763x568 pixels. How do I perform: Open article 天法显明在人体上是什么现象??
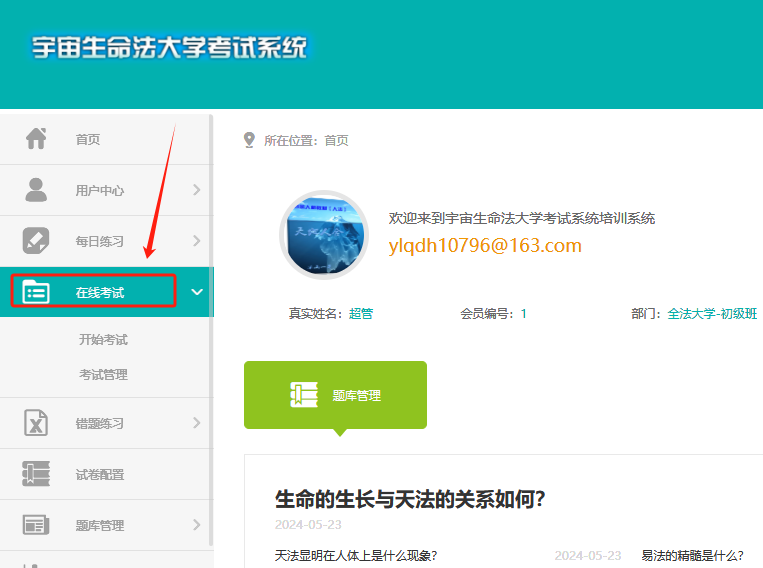pos(356,555)
